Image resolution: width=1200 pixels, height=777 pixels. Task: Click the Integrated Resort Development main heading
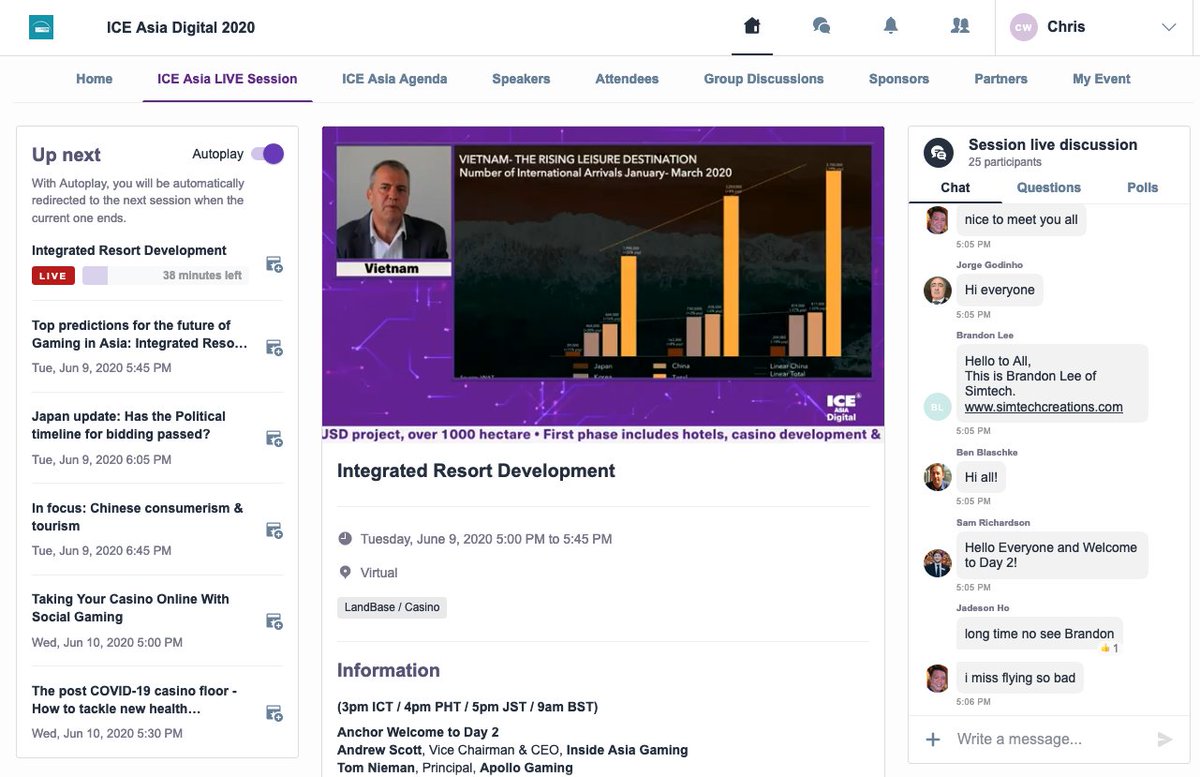point(476,471)
